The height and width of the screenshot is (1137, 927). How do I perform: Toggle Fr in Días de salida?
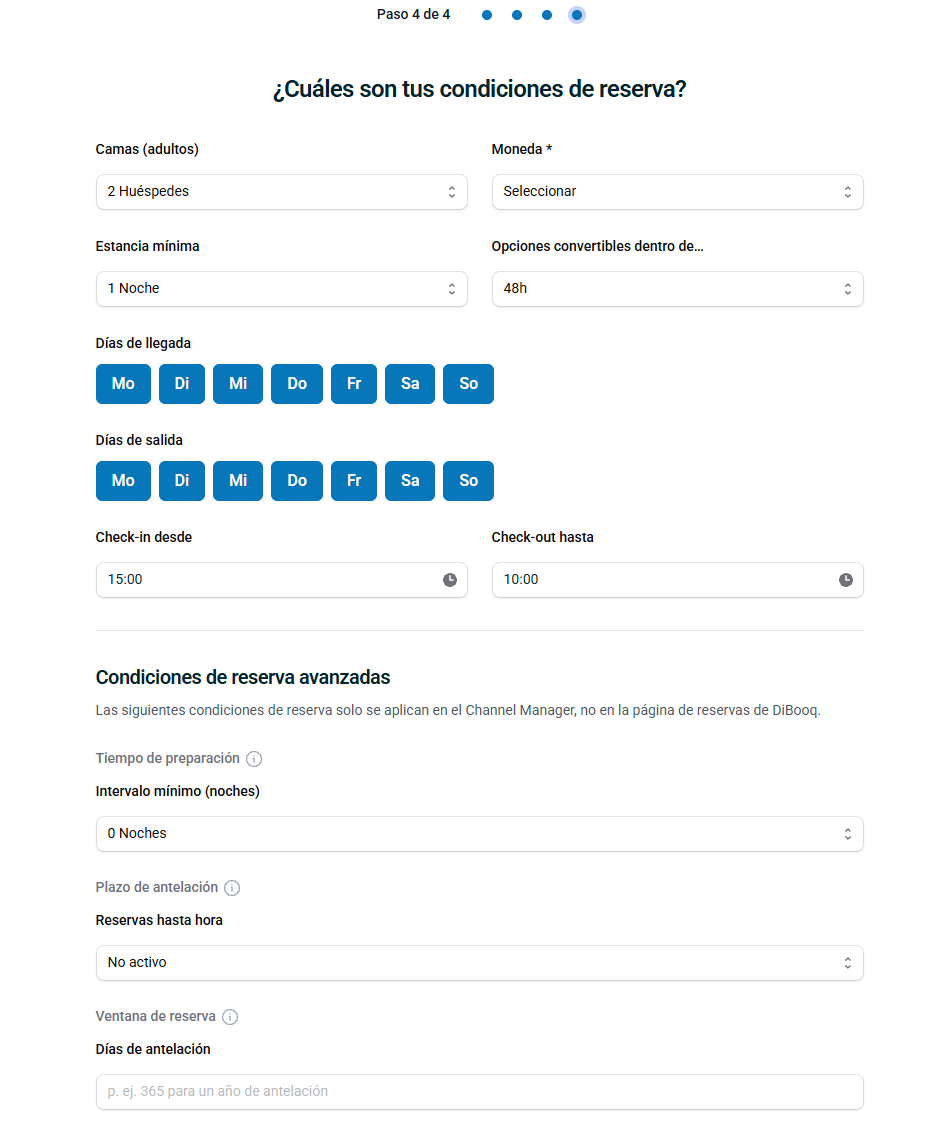(354, 481)
